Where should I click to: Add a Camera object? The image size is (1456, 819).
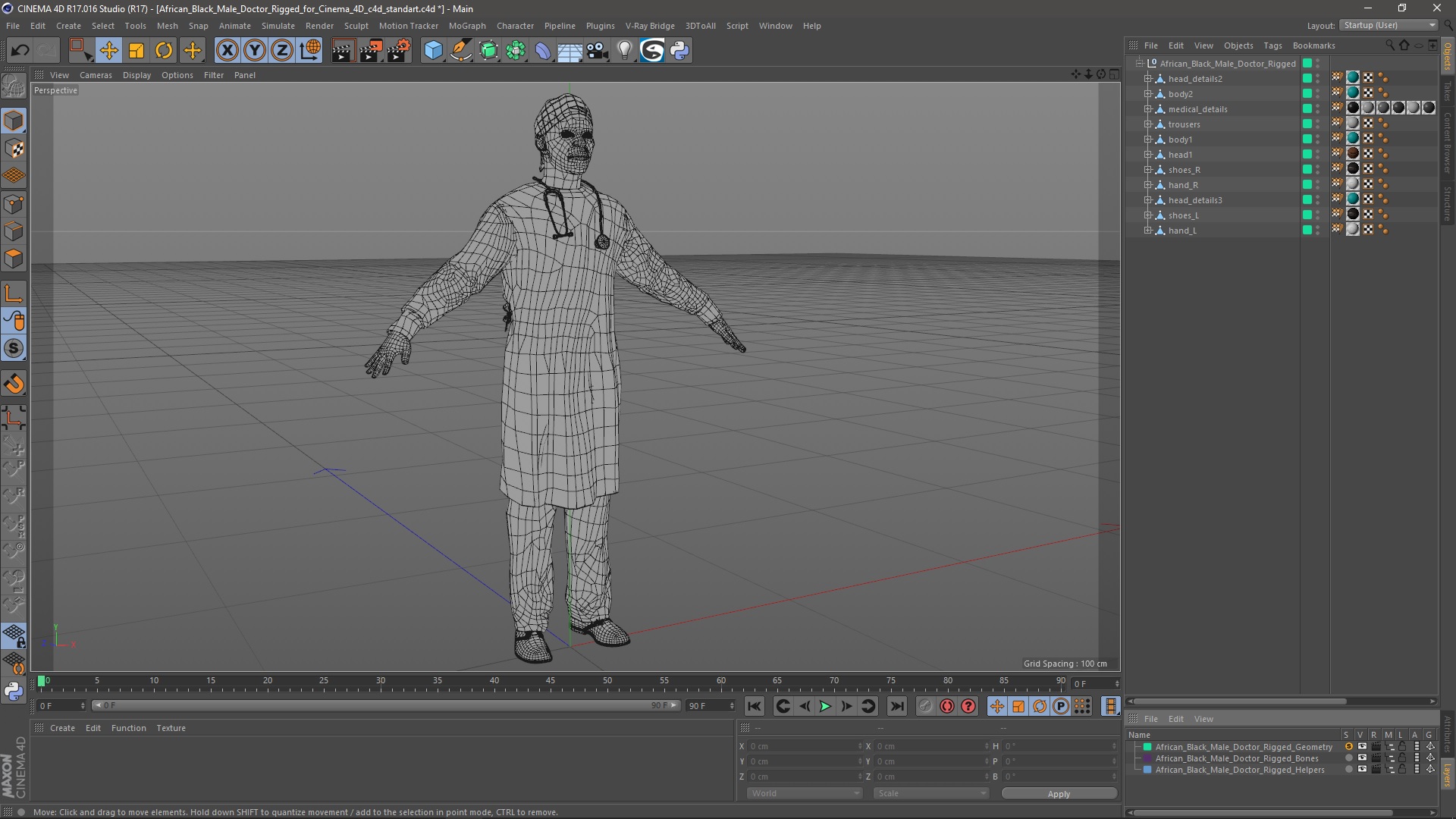(x=597, y=51)
